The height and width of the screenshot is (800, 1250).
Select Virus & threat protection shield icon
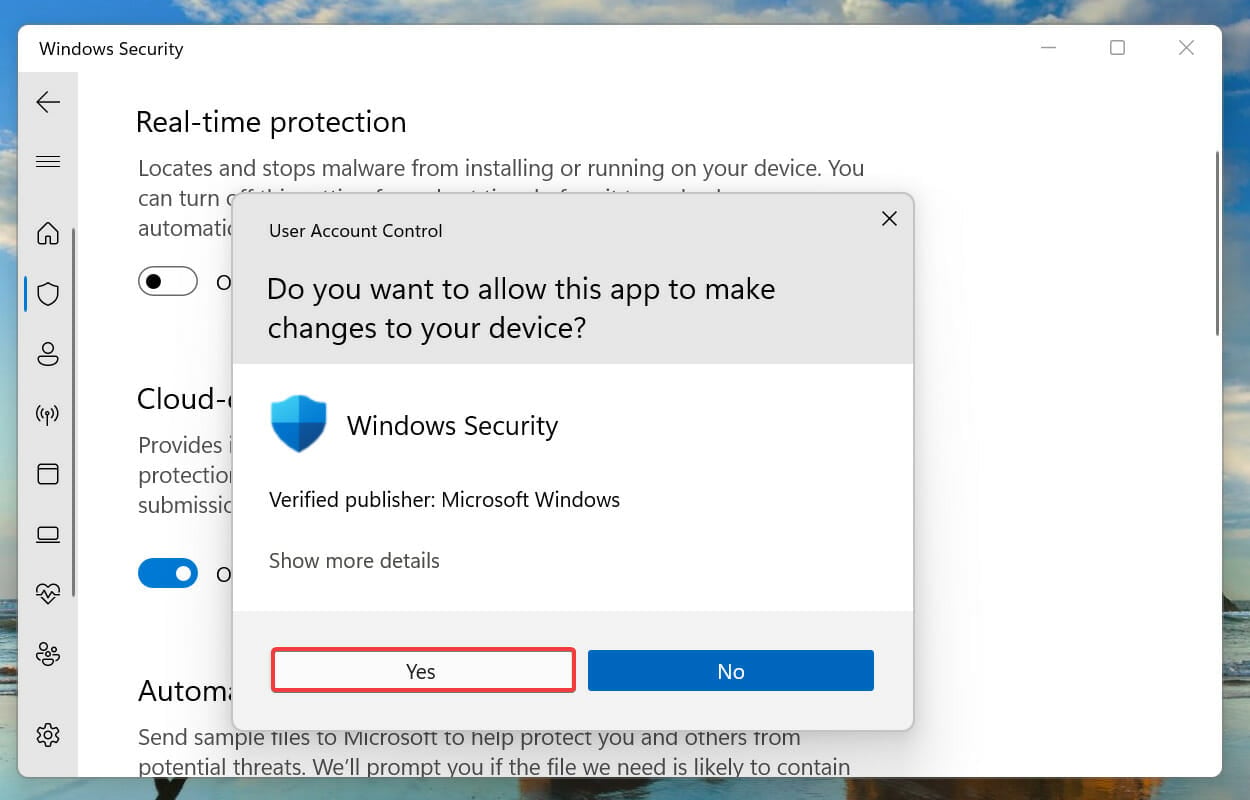[x=48, y=294]
